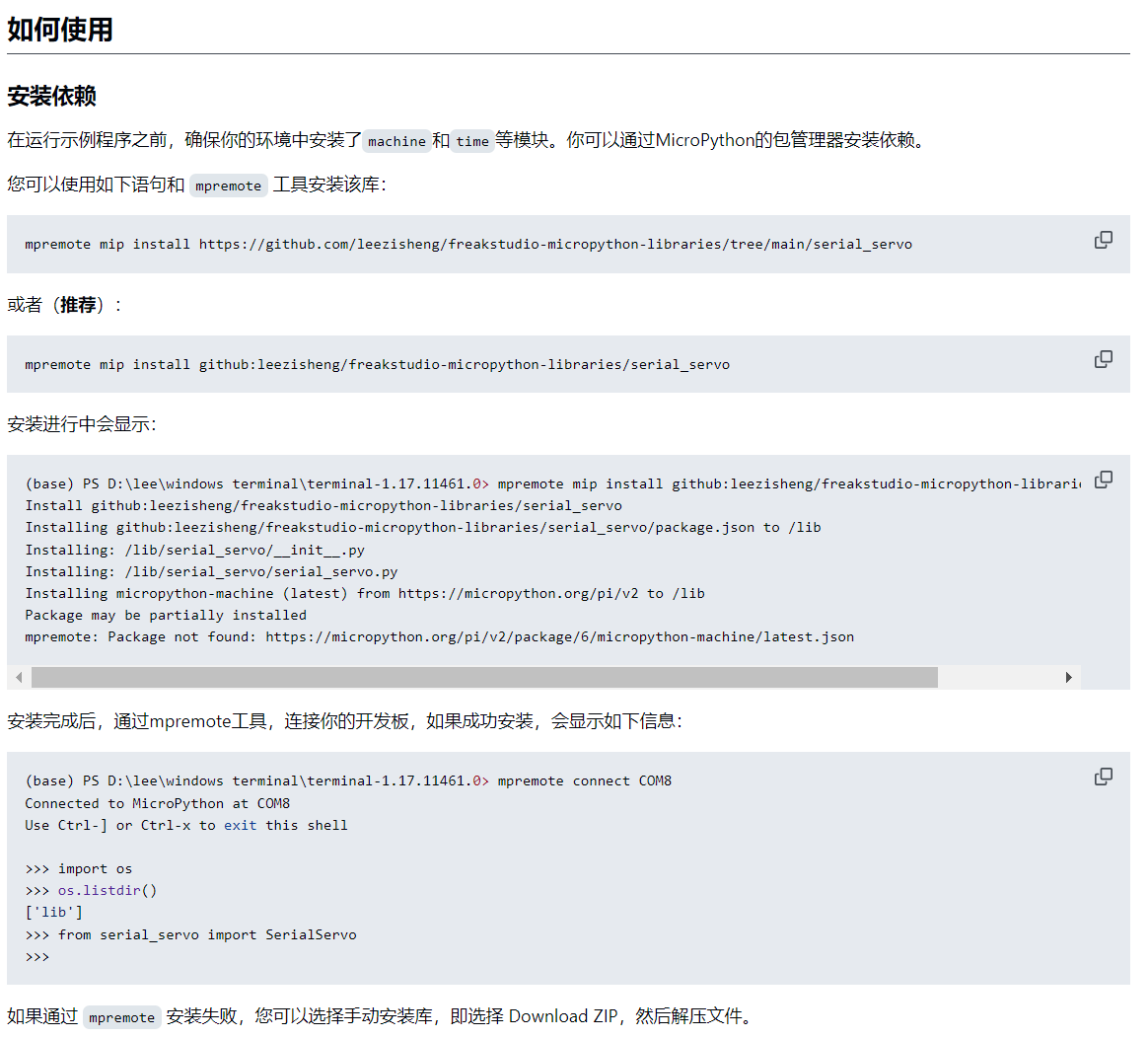The image size is (1148, 1039).
Task: Copy the mpremote https URL install command
Action: coord(1103,241)
